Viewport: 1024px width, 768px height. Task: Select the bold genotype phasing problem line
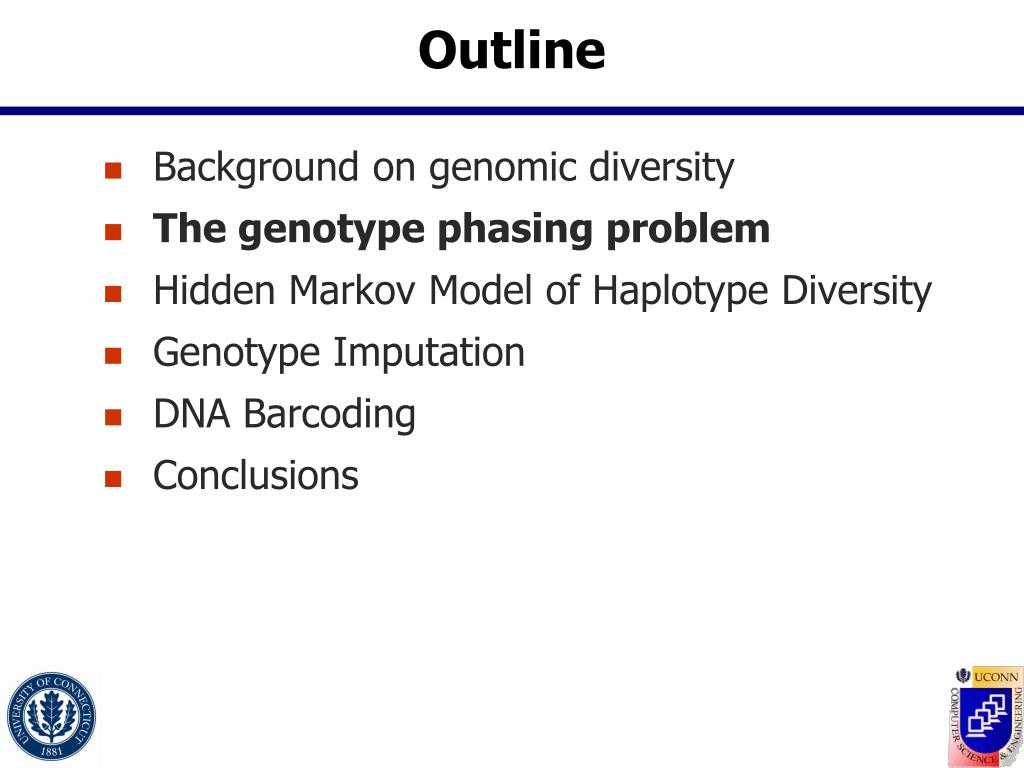coord(461,229)
